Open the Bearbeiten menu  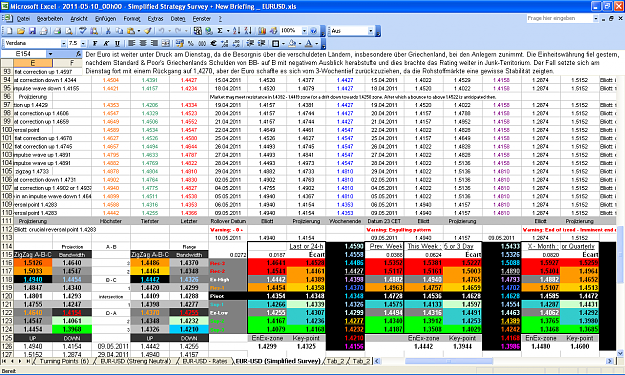[x=50, y=18]
